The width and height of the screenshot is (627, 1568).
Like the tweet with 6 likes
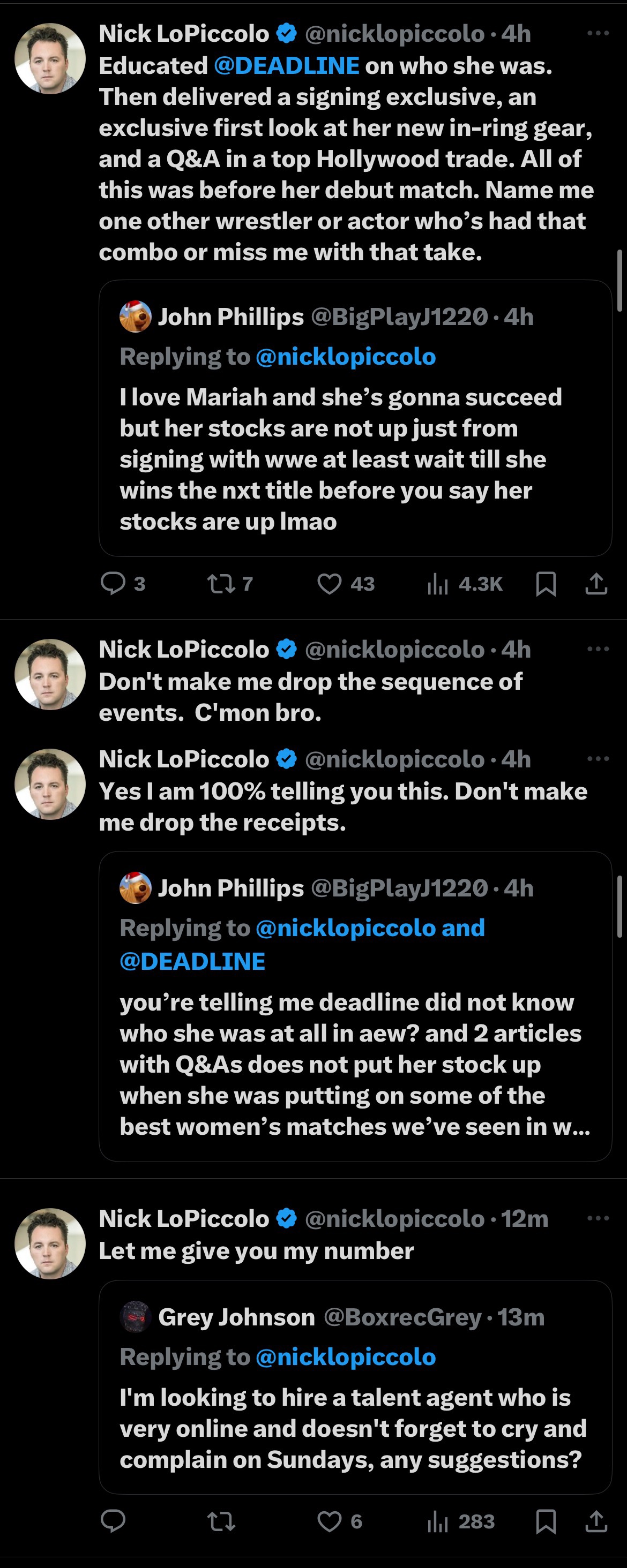pos(330,1522)
